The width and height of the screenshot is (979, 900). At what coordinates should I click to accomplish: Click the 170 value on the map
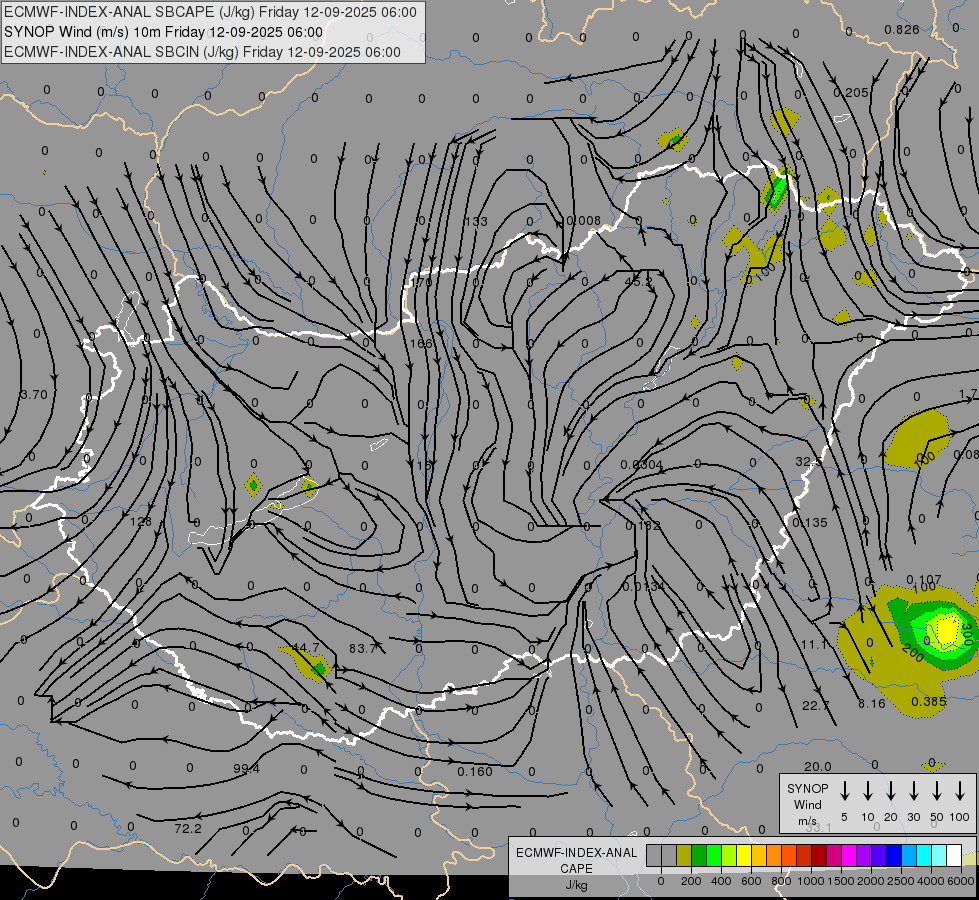coord(422,282)
